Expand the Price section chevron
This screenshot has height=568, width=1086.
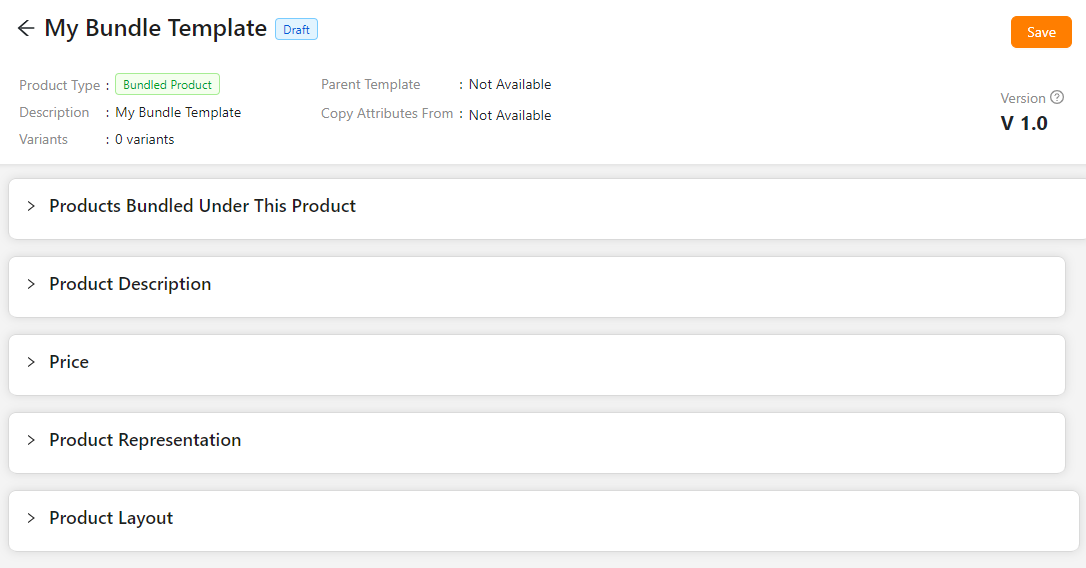pyautogui.click(x=31, y=362)
